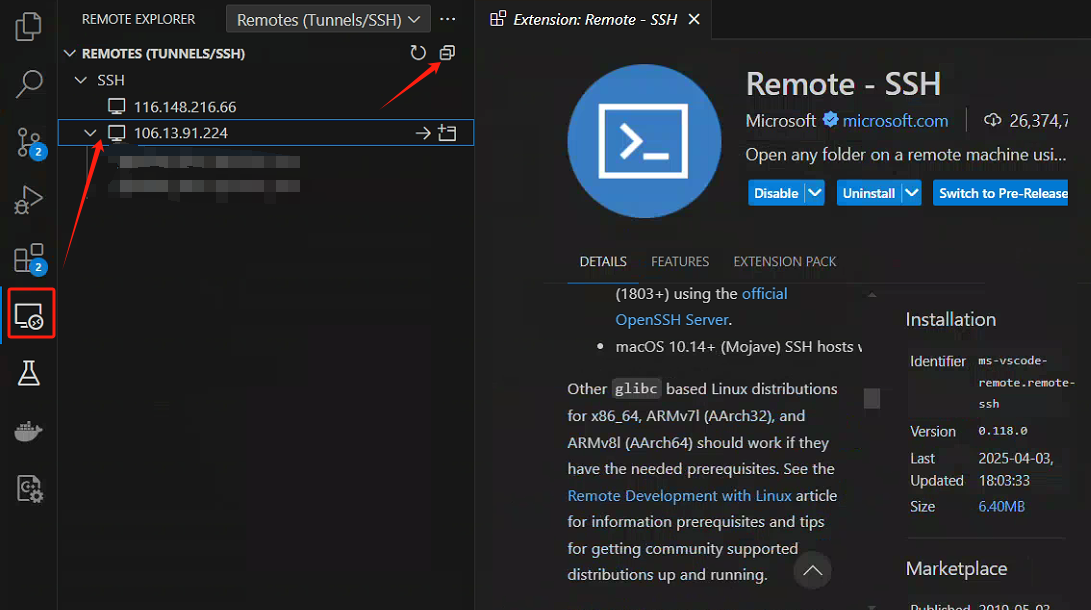Click the Disable extension button
This screenshot has width=1091, height=610.
pos(776,193)
